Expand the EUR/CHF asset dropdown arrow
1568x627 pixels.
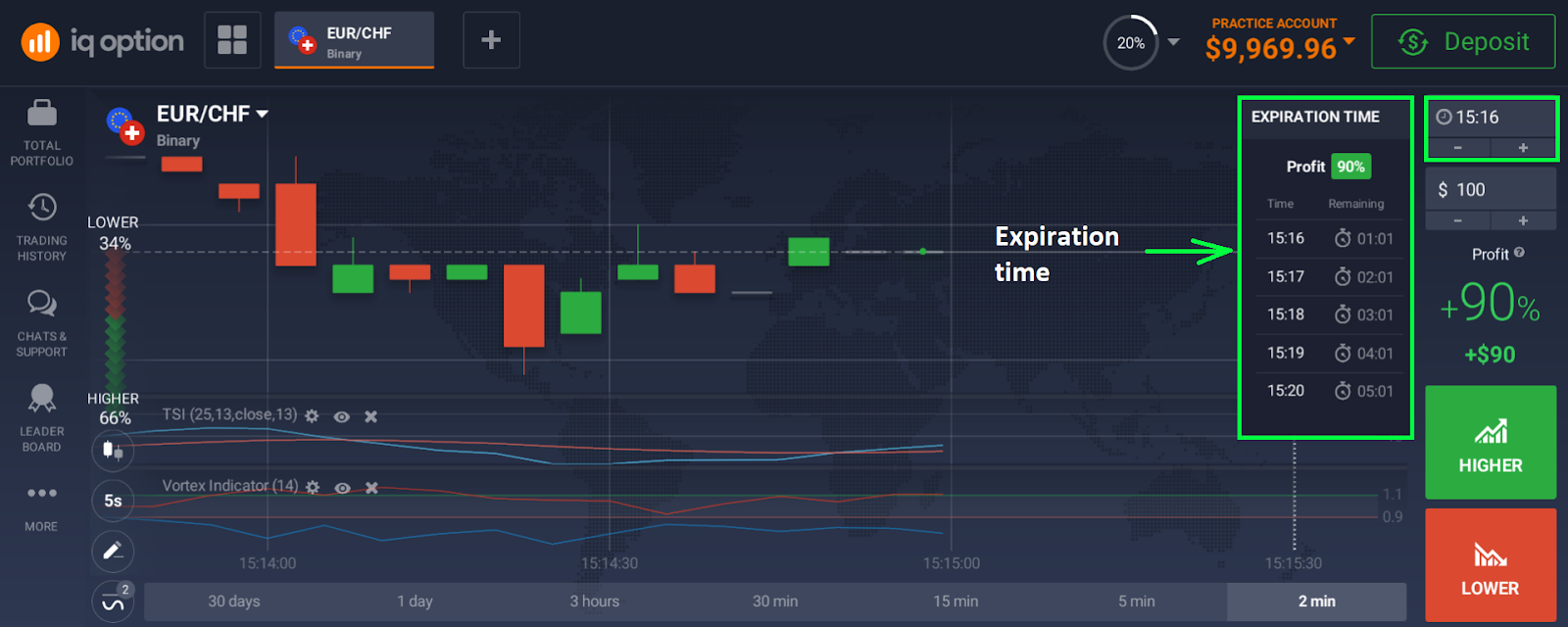click(263, 115)
